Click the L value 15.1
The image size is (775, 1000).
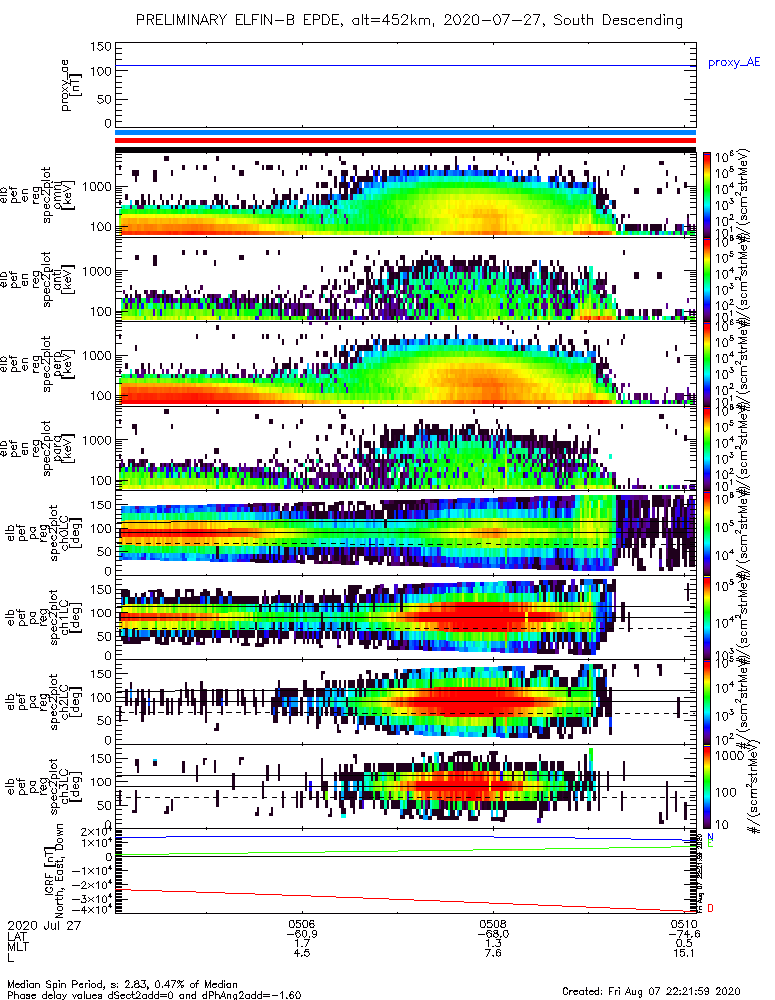click(684, 953)
